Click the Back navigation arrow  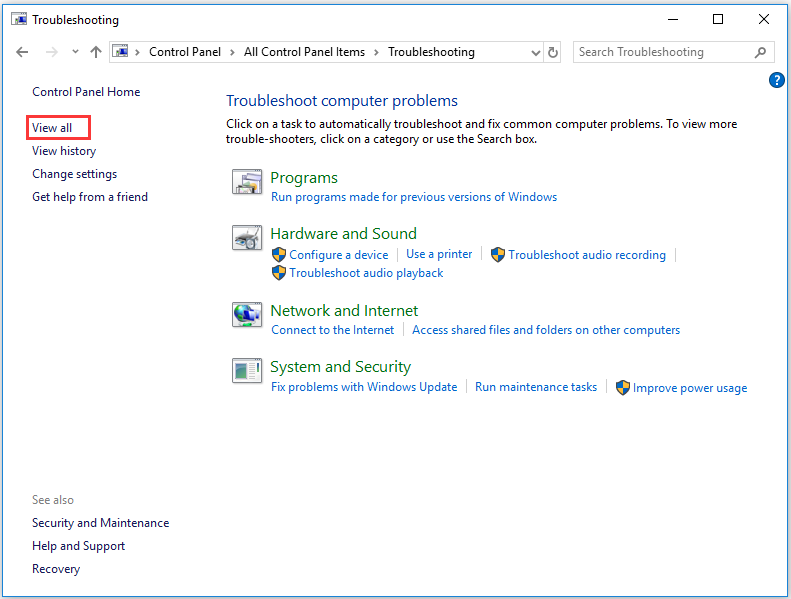tap(22, 52)
